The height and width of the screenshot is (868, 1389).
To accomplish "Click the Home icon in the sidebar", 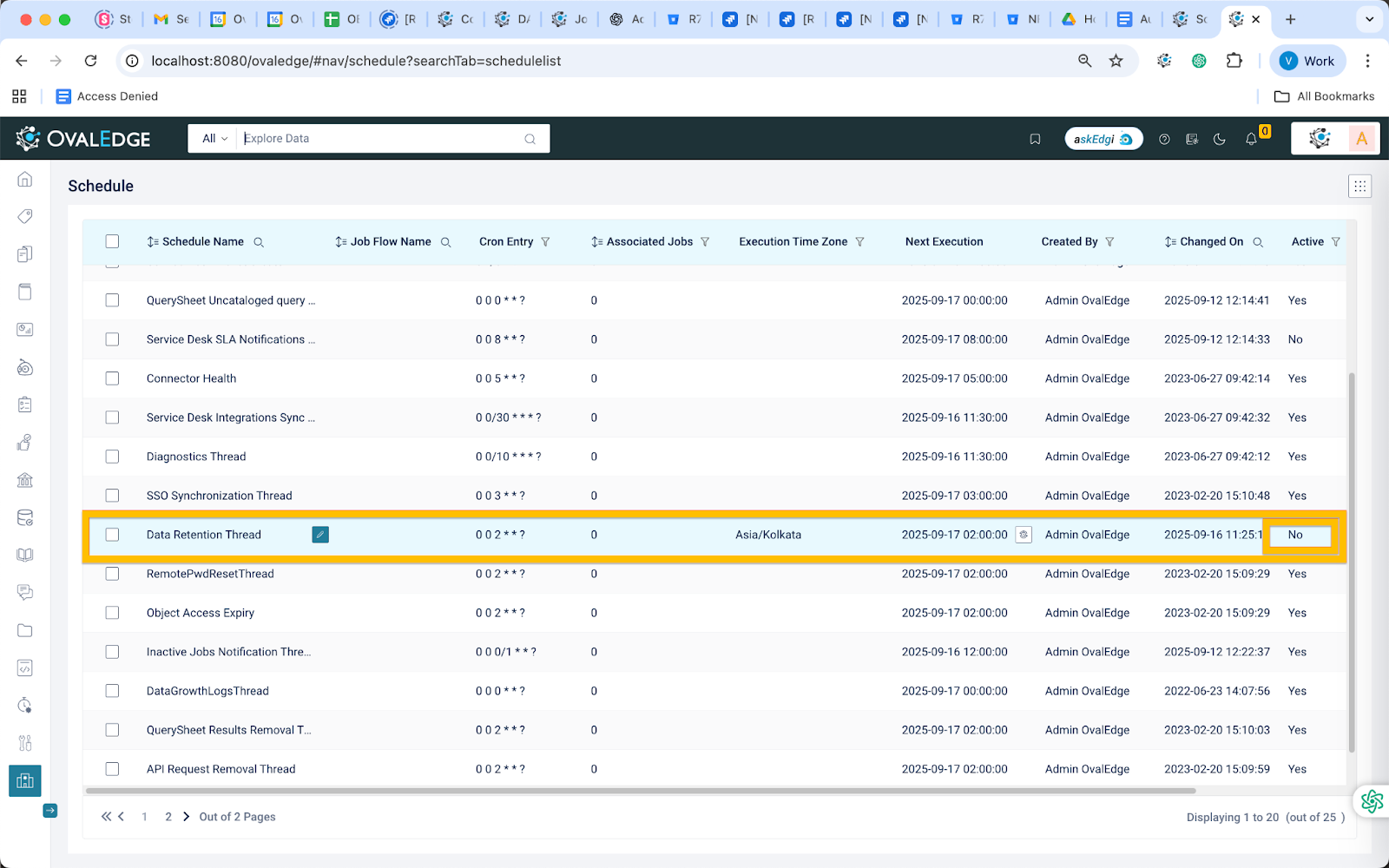I will click(25, 180).
